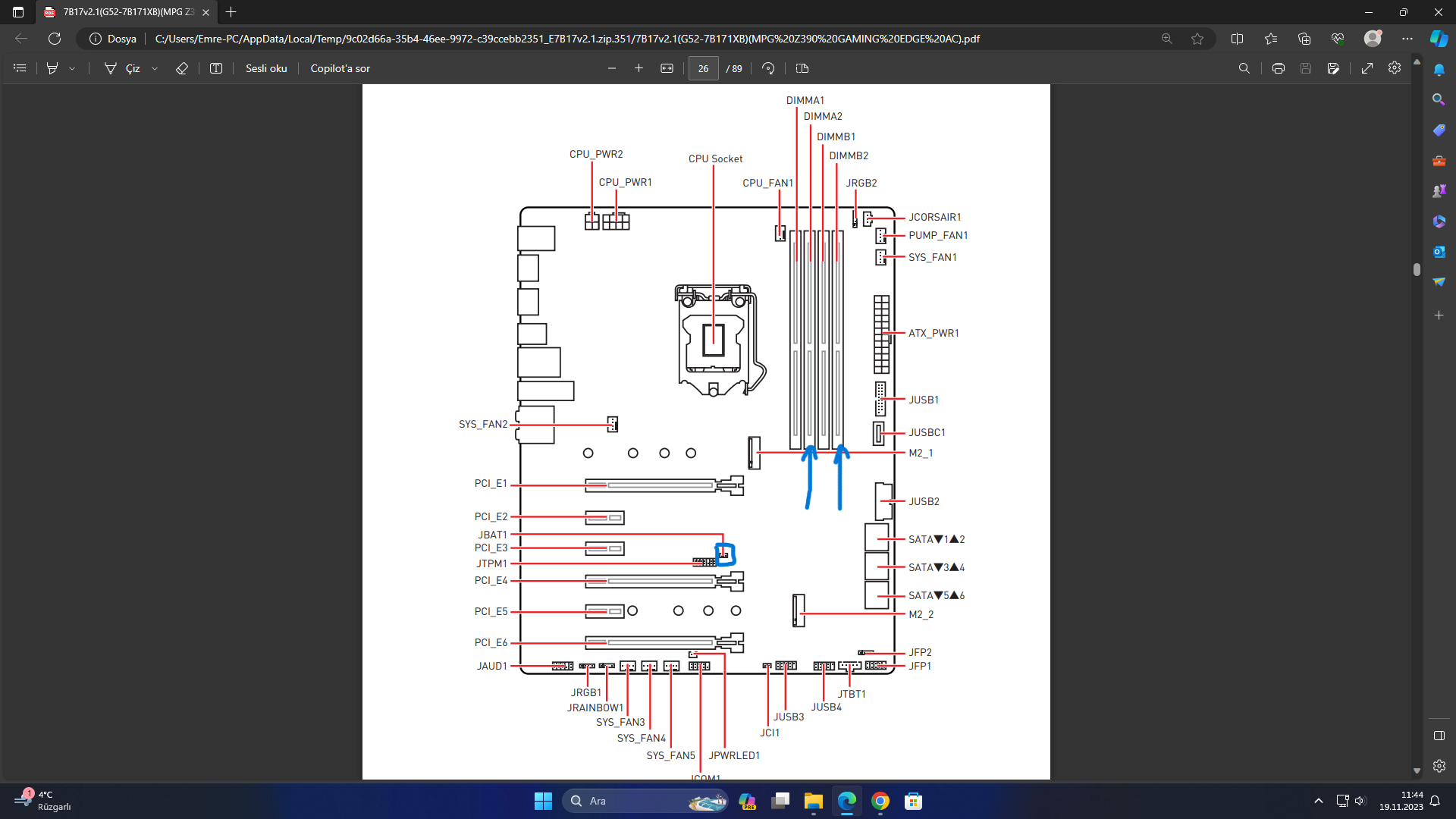Open the browser profile avatar
The image size is (1456, 819).
tap(1373, 39)
